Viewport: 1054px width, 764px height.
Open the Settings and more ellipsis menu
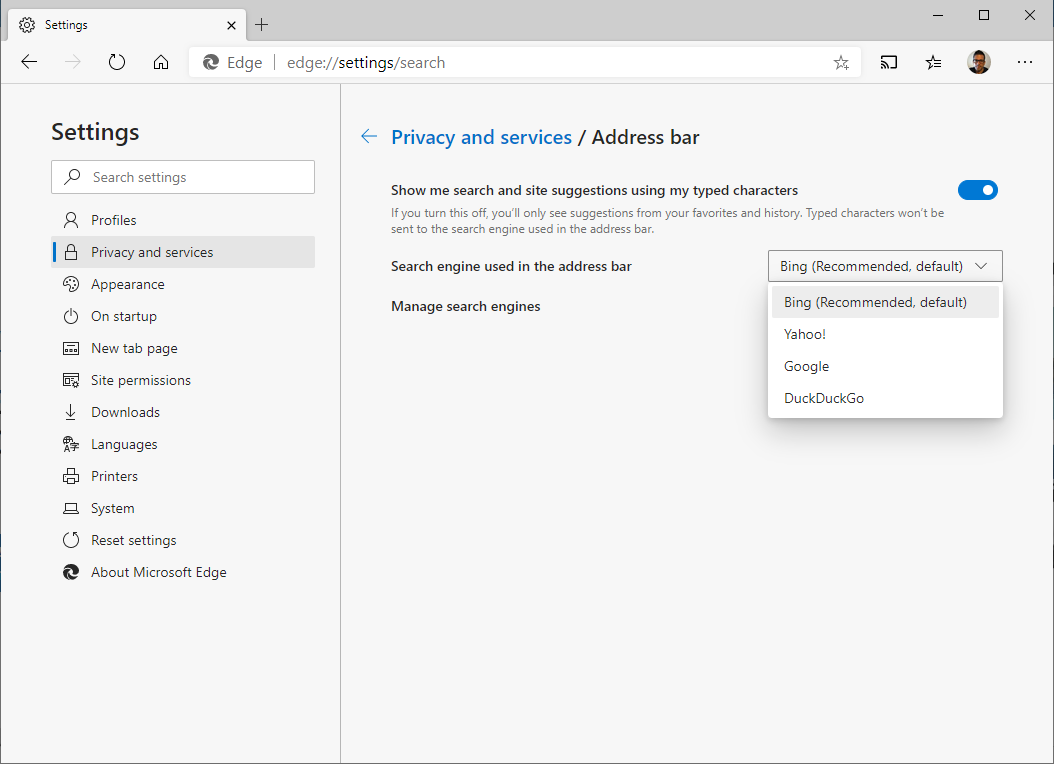[1024, 62]
